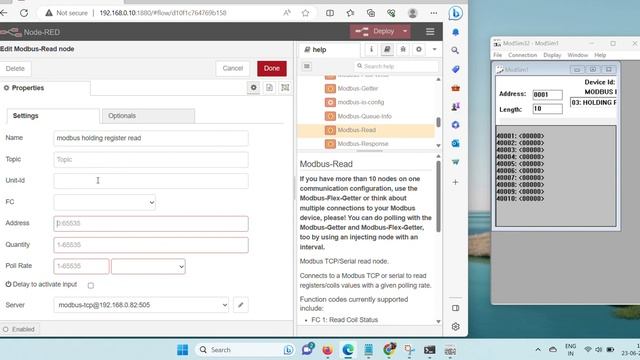Open Edge sidebar settings gear
The height and width of the screenshot is (360, 640).
[x=456, y=327]
